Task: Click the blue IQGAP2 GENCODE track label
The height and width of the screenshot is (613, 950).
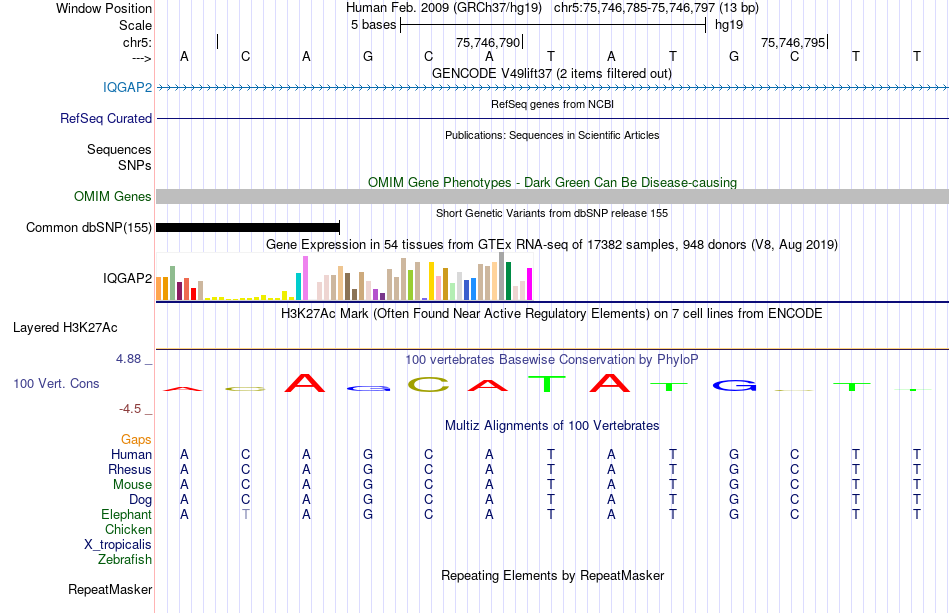Action: (127, 87)
